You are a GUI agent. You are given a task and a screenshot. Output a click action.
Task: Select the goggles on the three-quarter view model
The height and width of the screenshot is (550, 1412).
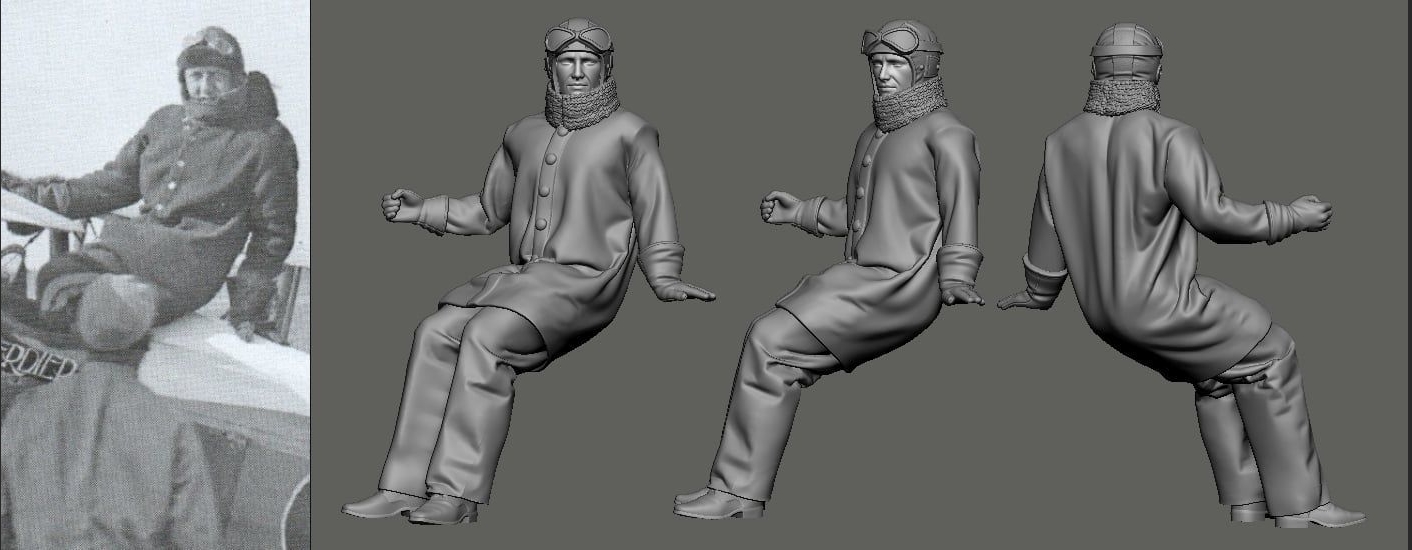[888, 41]
